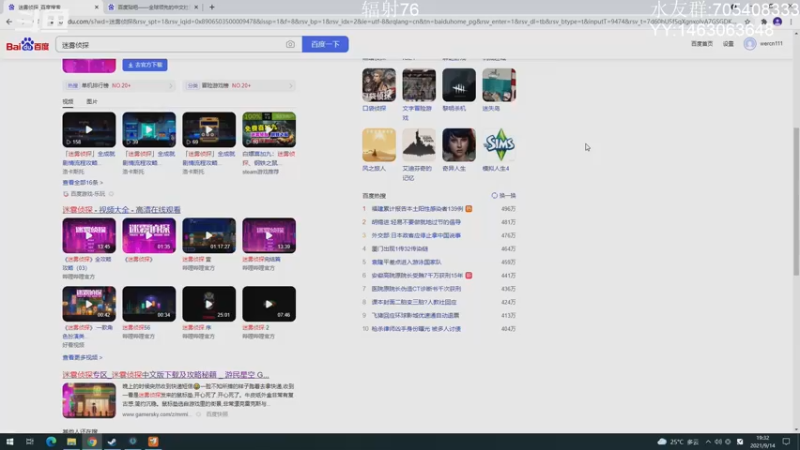
Task: Expand 查看更多视频 link
Action: click(x=82, y=357)
